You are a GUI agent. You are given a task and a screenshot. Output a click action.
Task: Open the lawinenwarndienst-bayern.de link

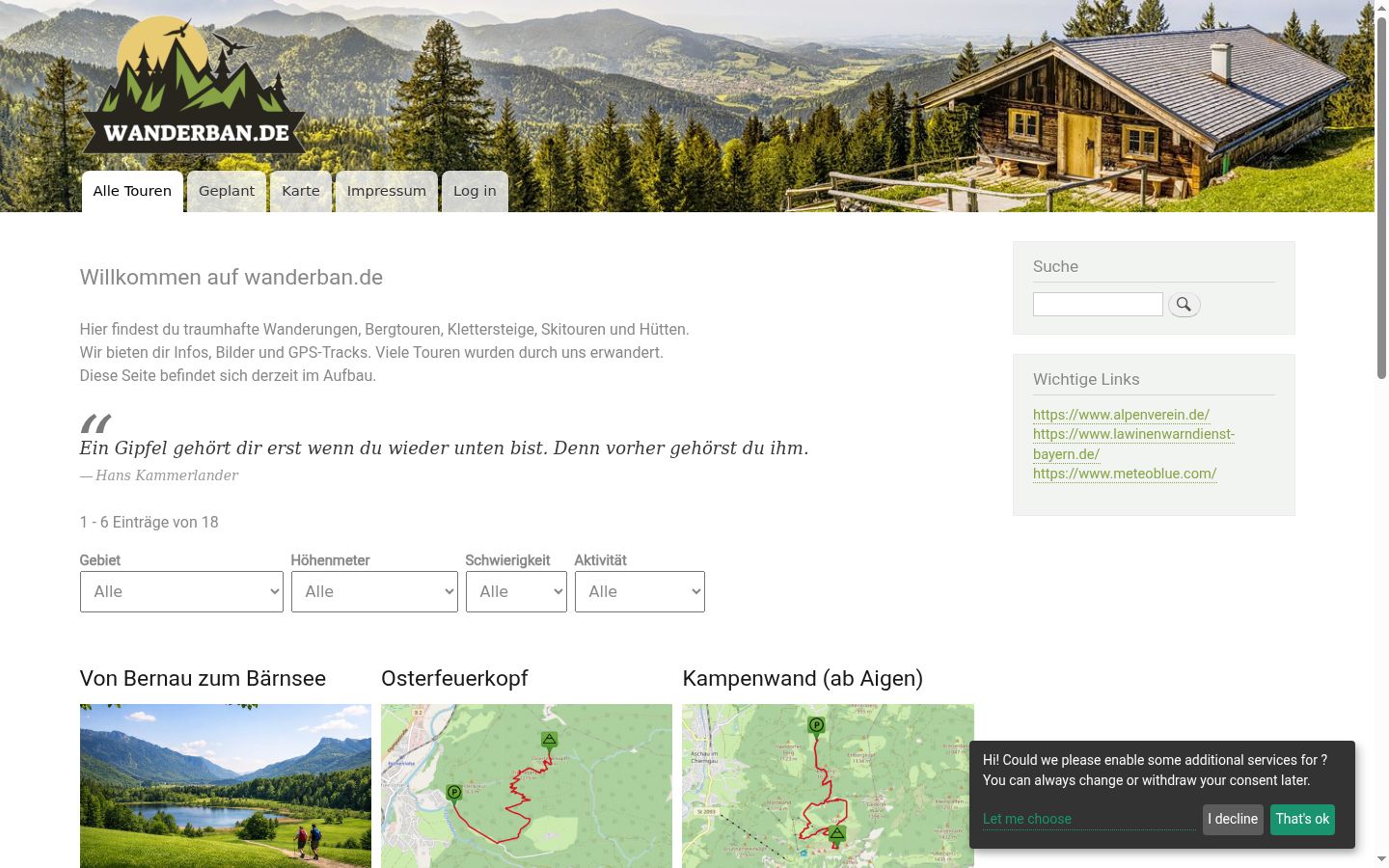click(1133, 444)
